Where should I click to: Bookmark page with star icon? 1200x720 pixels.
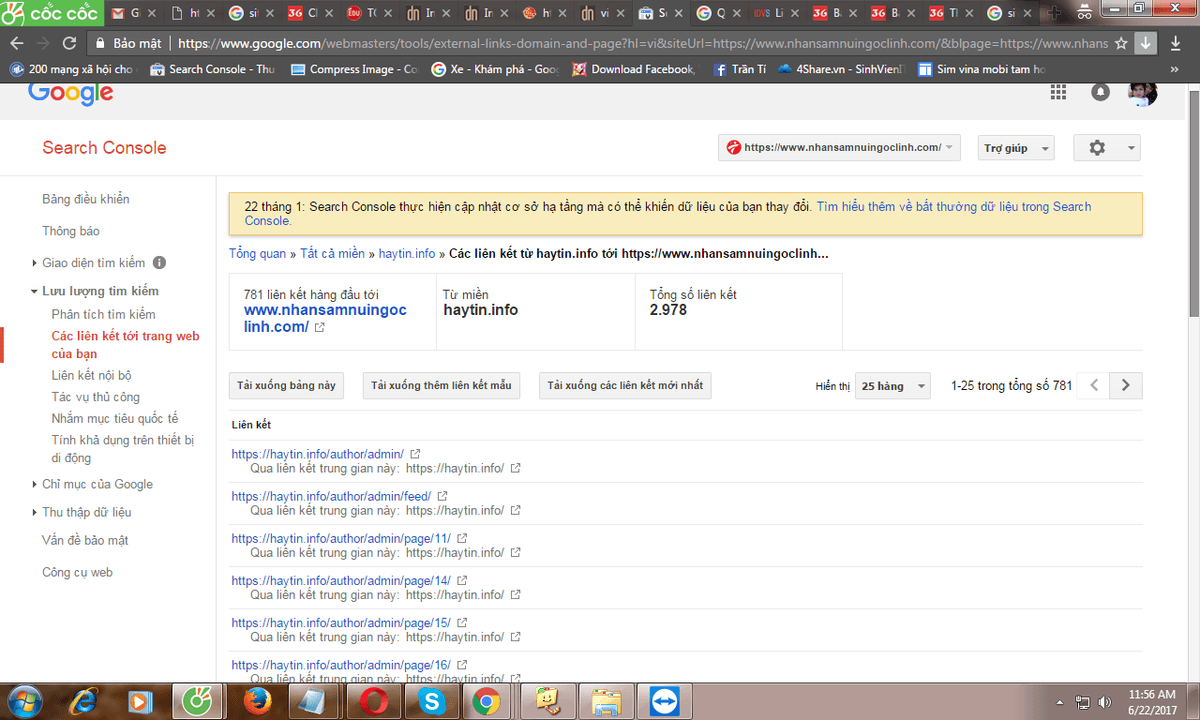[1121, 44]
